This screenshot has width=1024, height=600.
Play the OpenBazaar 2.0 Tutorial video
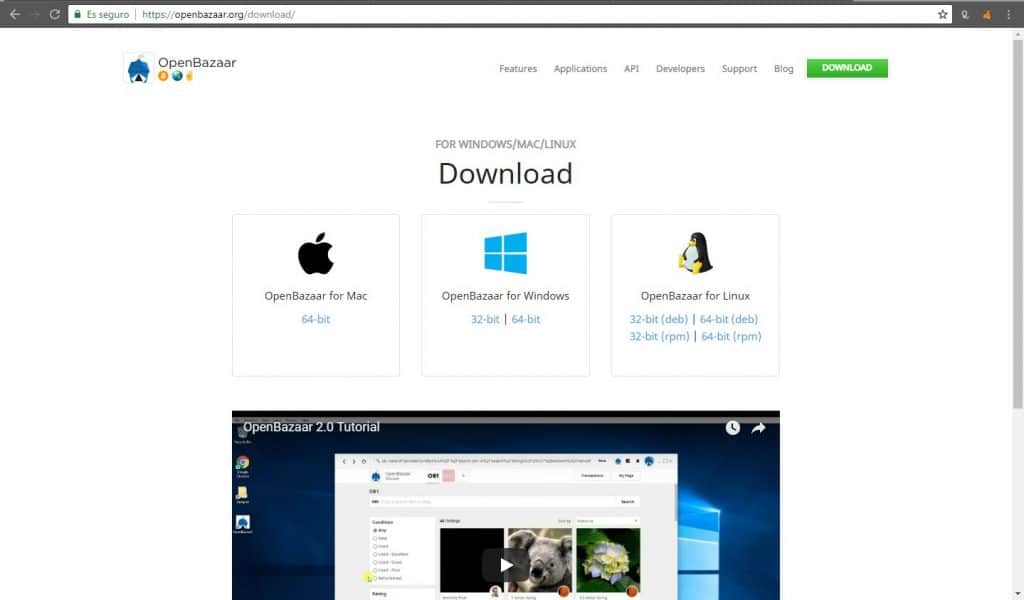tap(505, 565)
